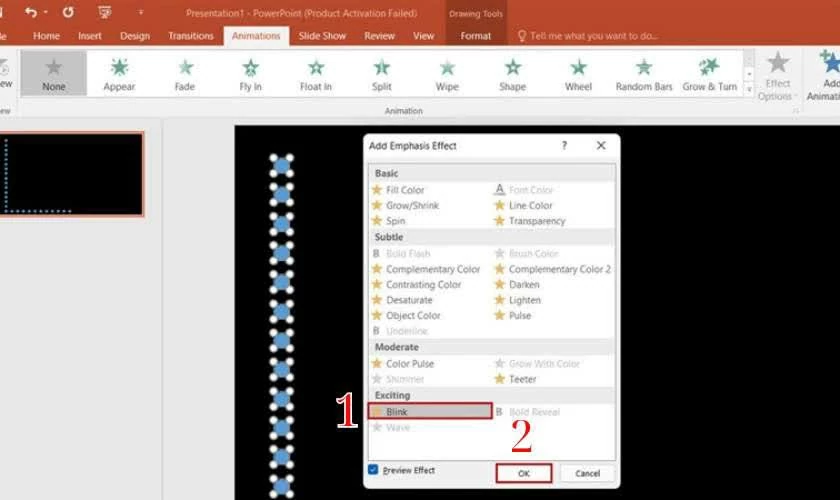840x500 pixels.
Task: Open the Drawing Tools Format tab
Action: click(x=475, y=36)
